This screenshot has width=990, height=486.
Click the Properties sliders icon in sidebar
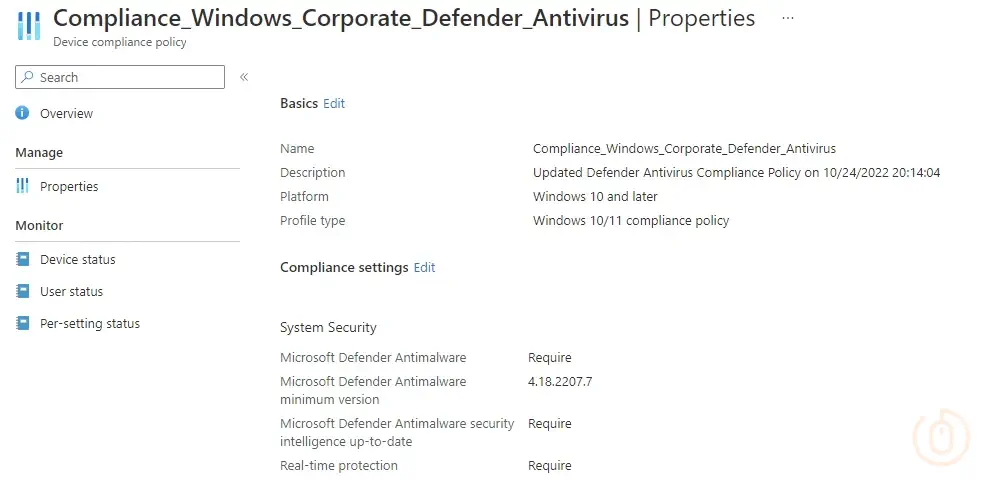(22, 186)
